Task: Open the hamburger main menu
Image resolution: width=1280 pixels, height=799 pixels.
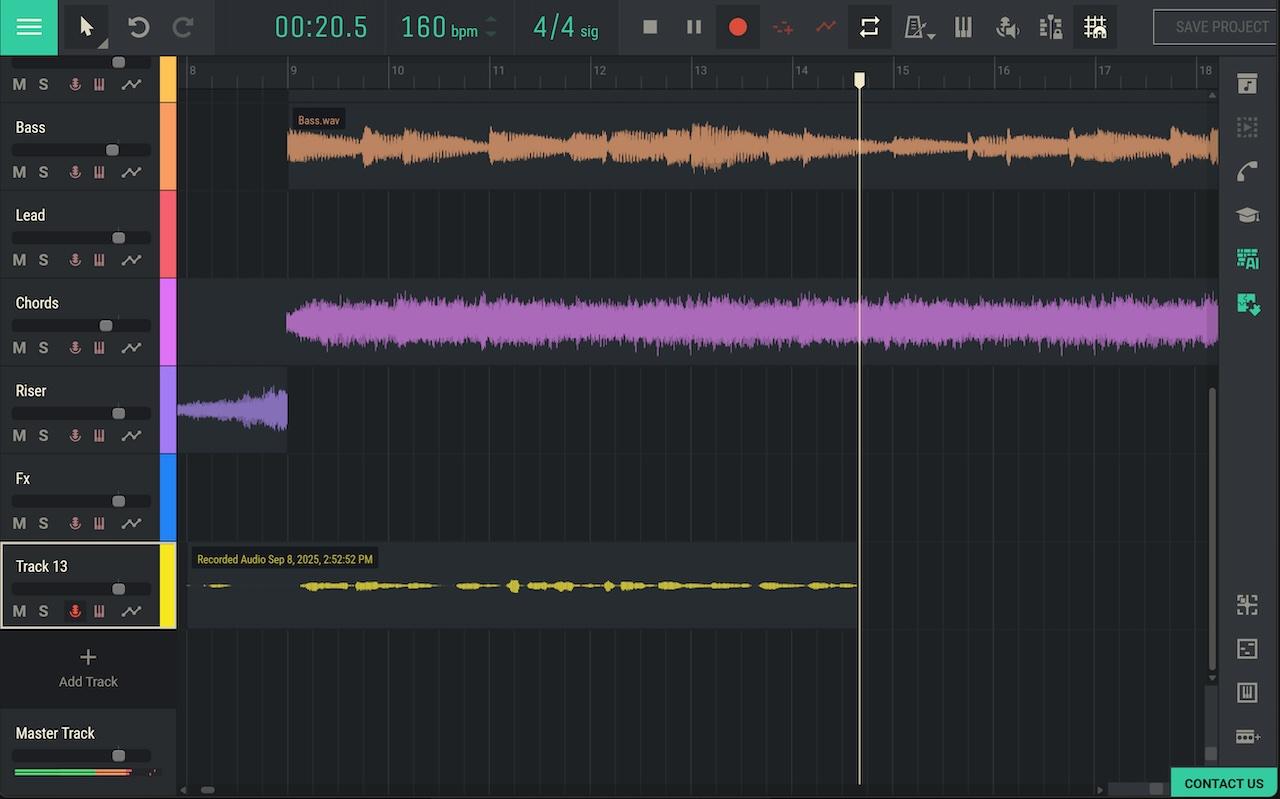Action: (x=29, y=27)
